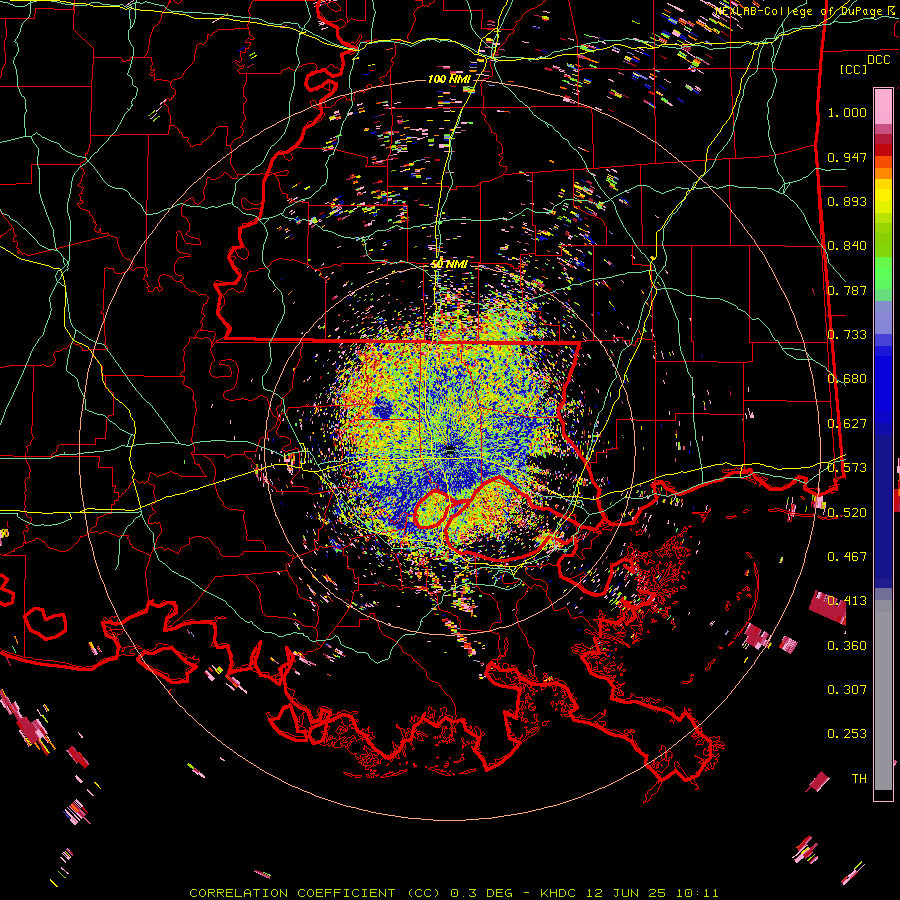This screenshot has width=900, height=900.
Task: Select the 0.627 scale value
Action: (x=847, y=424)
